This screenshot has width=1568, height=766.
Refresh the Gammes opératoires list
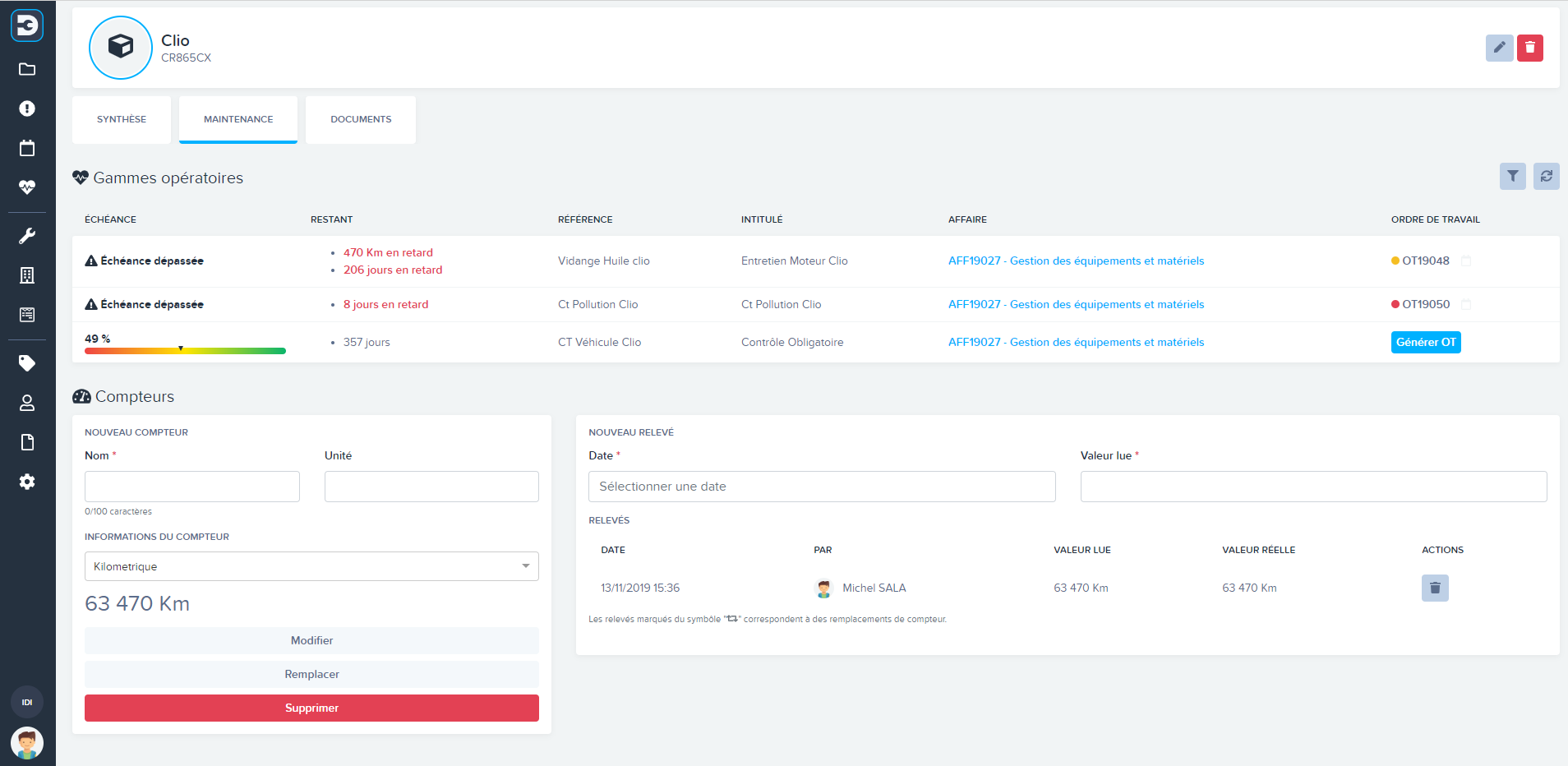(1546, 176)
